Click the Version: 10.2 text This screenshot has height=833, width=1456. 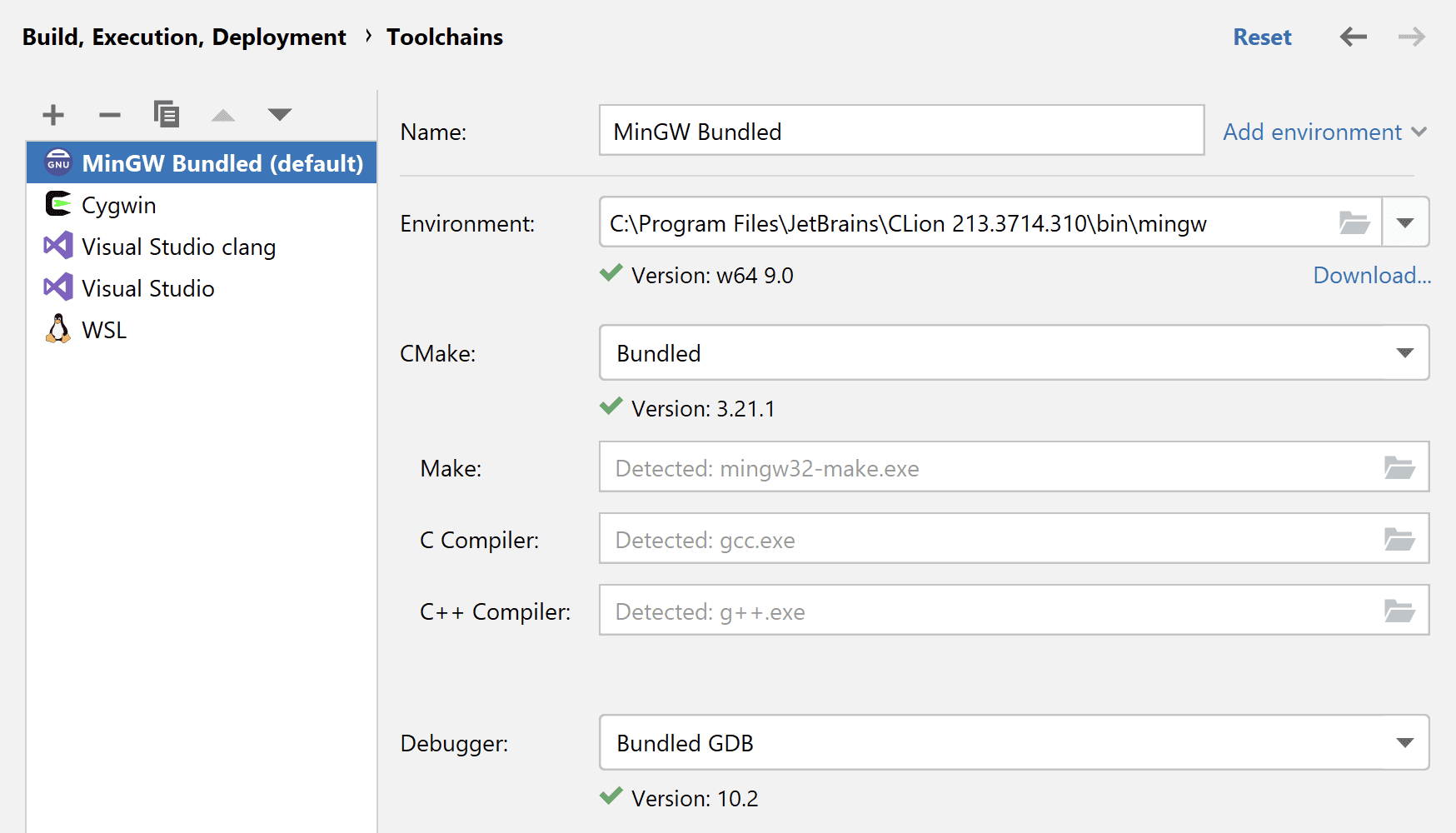click(695, 798)
